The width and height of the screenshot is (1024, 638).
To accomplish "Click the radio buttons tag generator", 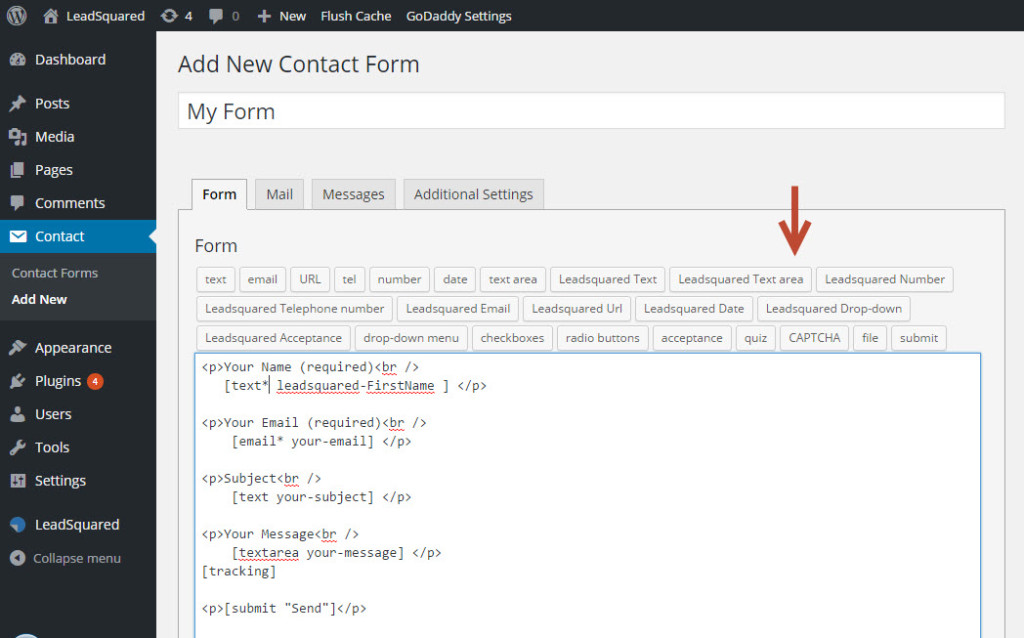I will [602, 338].
